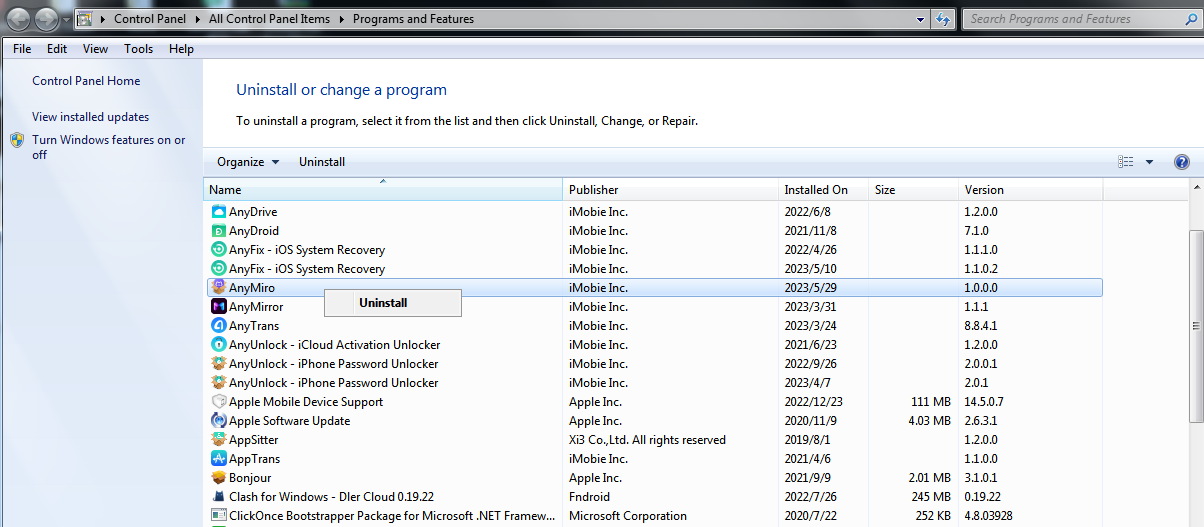Click the vertical scrollbar thumb

click(x=1196, y=326)
